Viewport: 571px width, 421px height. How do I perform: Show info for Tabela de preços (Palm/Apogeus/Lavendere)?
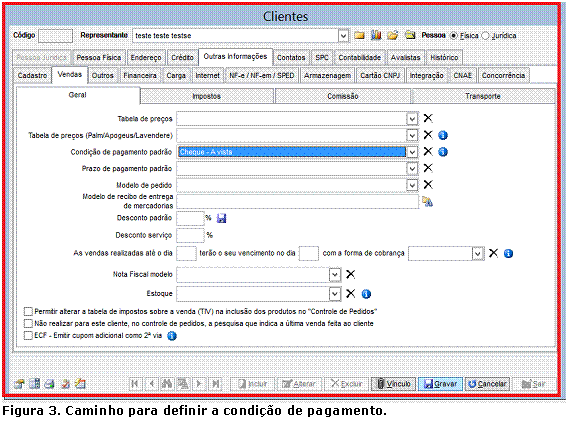[x=443, y=135]
